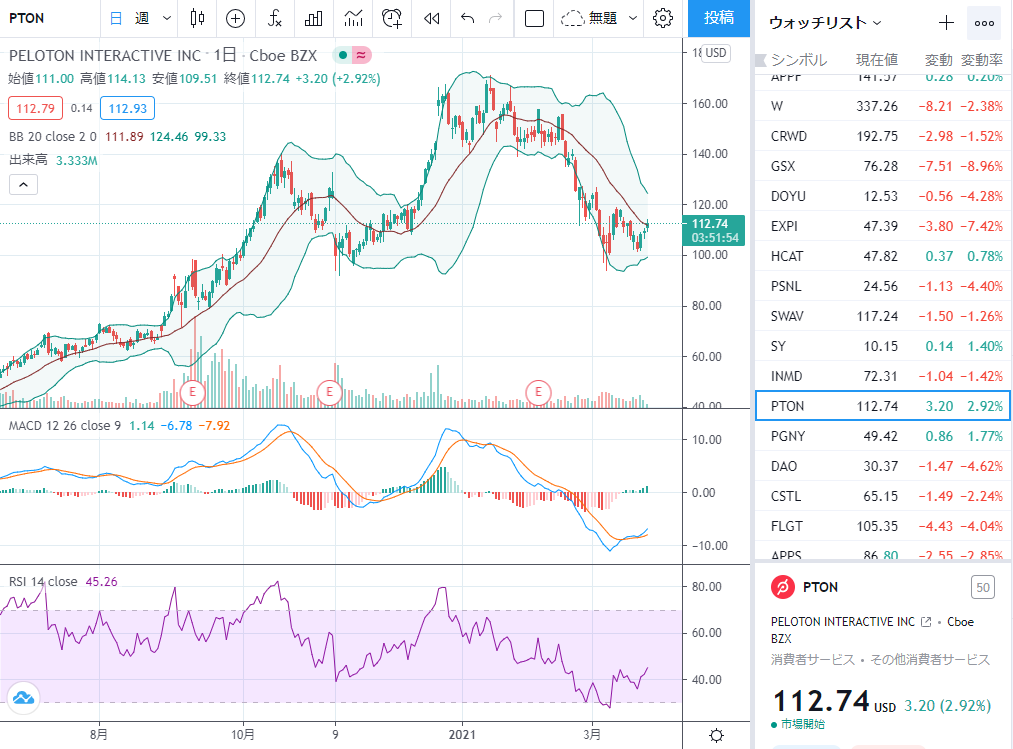Open the ウォッチリスト dropdown chevron
Viewport: 1013px width, 749px height.
coord(877,23)
